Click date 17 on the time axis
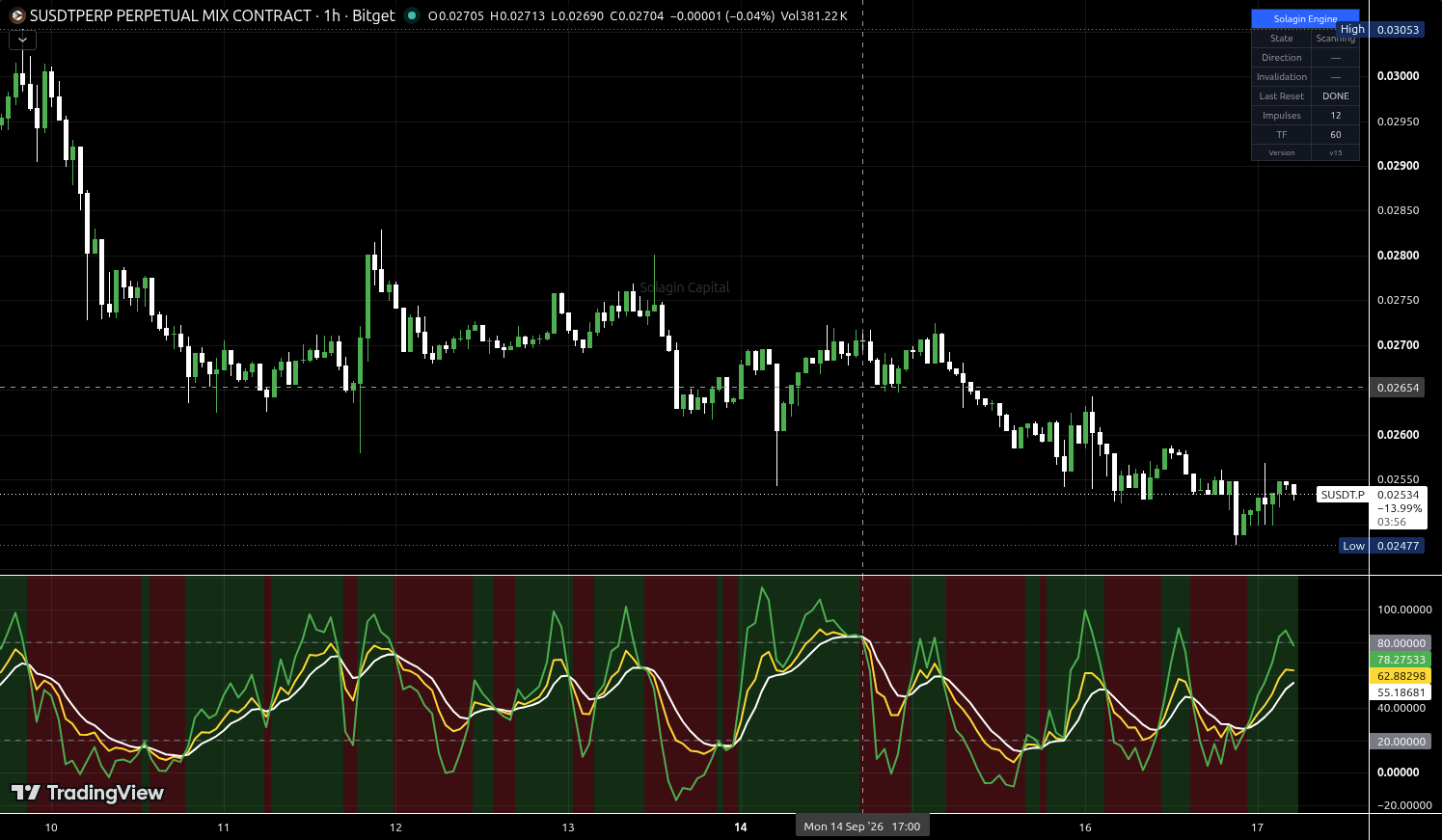The height and width of the screenshot is (840, 1442). [x=1257, y=827]
